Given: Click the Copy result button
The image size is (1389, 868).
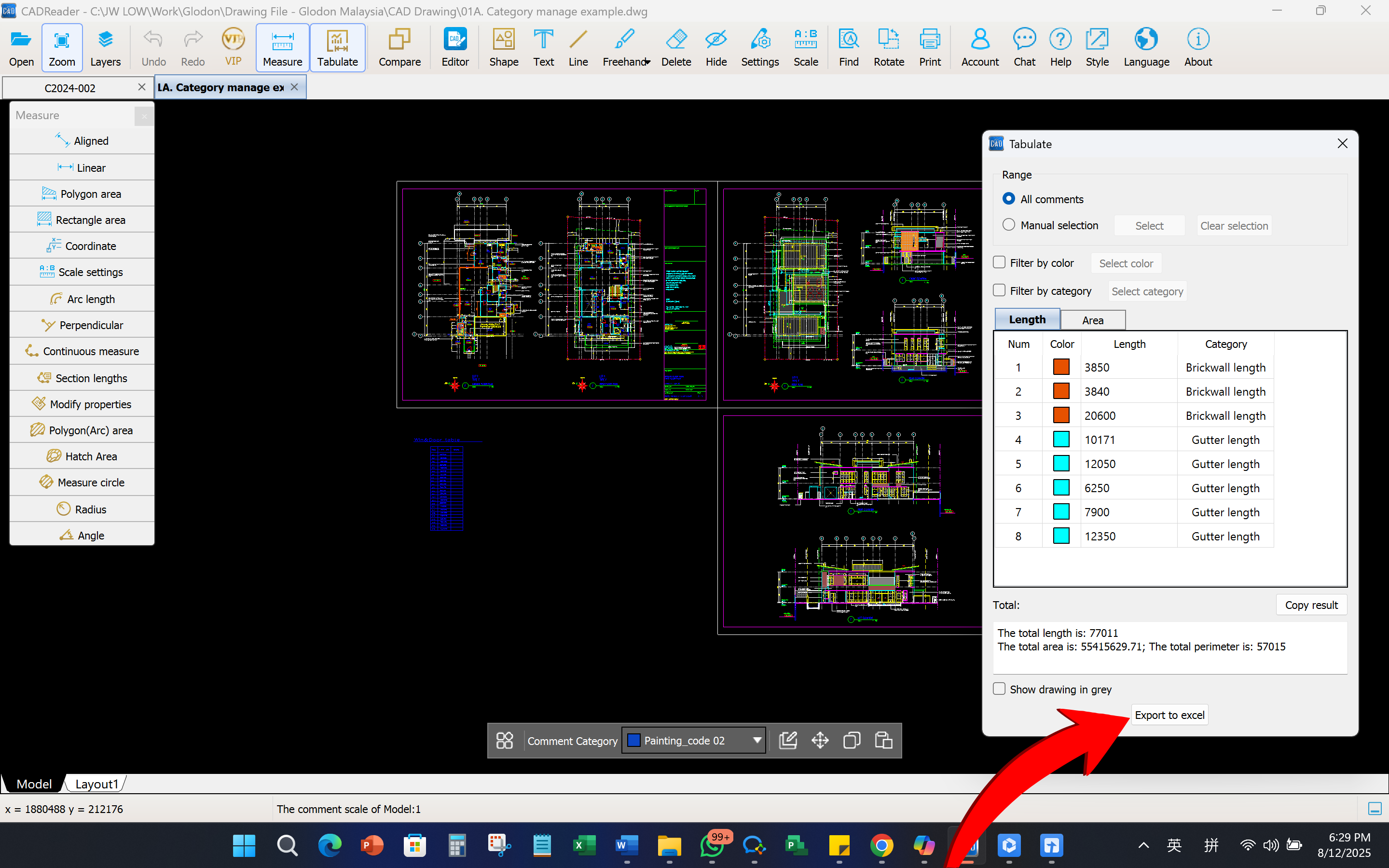Looking at the screenshot, I should pos(1311,605).
